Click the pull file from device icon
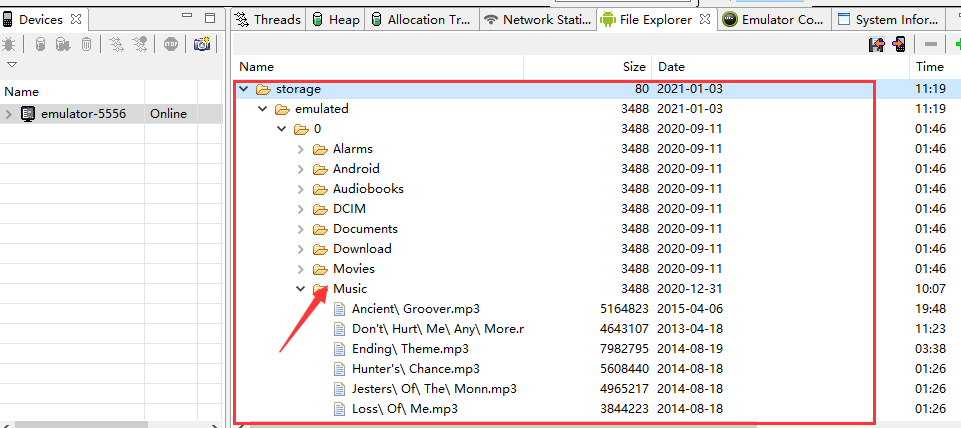961x428 pixels. (876, 44)
